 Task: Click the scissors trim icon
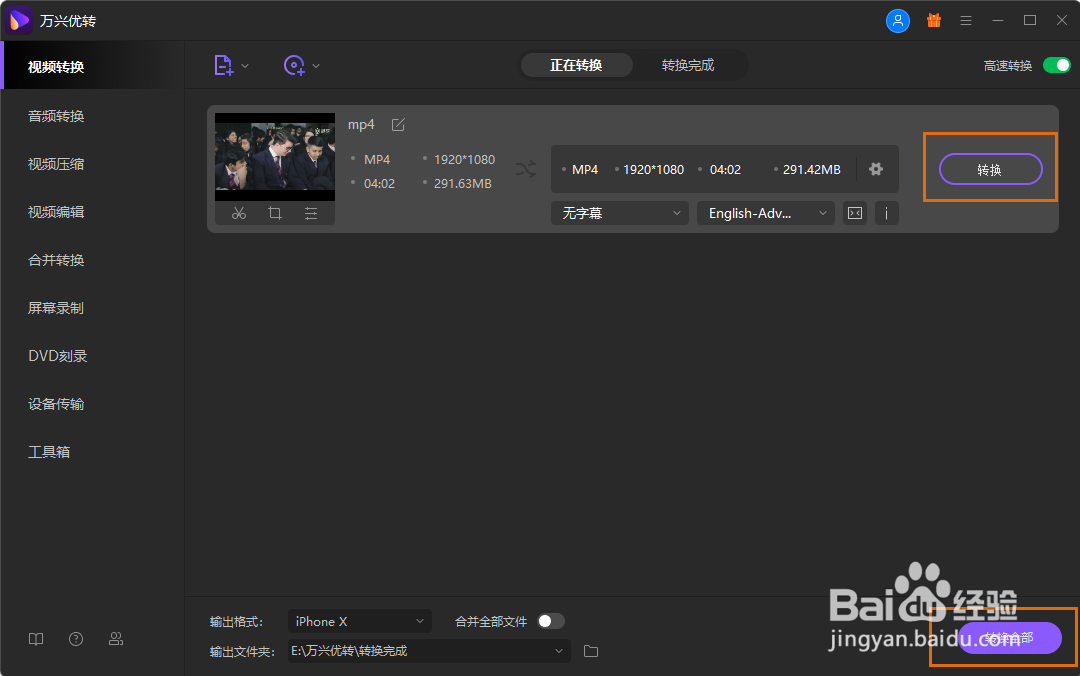pos(239,213)
